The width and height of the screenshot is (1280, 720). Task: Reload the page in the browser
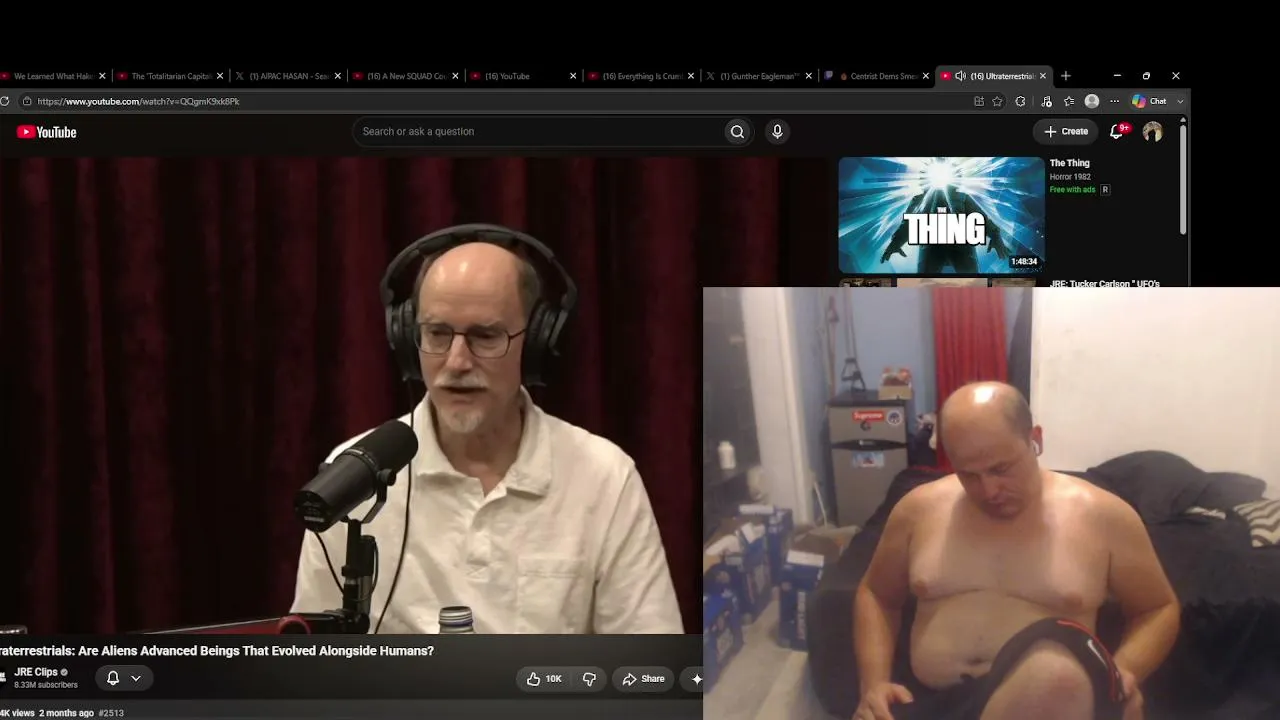[5, 101]
